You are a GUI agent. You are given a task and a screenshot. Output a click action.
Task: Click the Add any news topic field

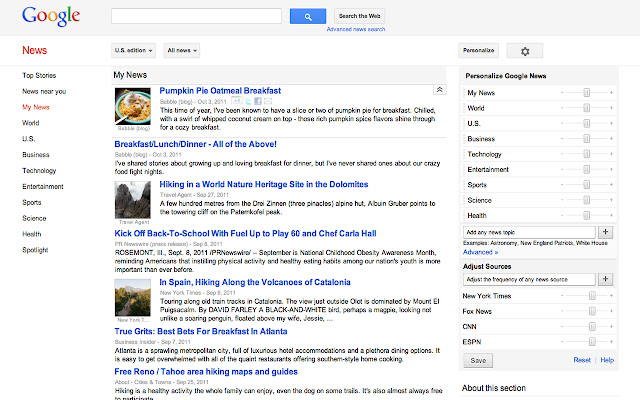529,232
